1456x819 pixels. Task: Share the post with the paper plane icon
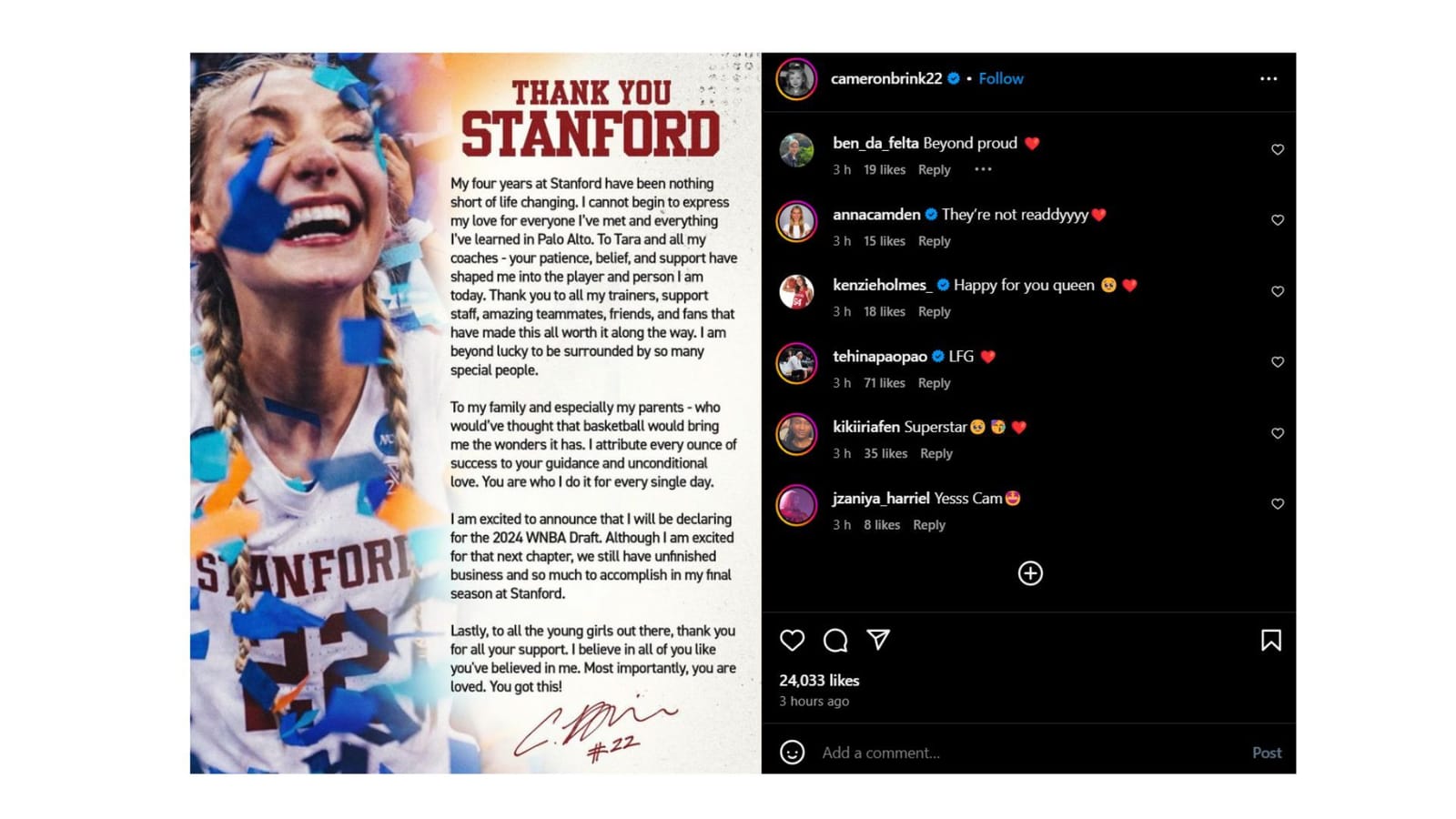click(878, 641)
